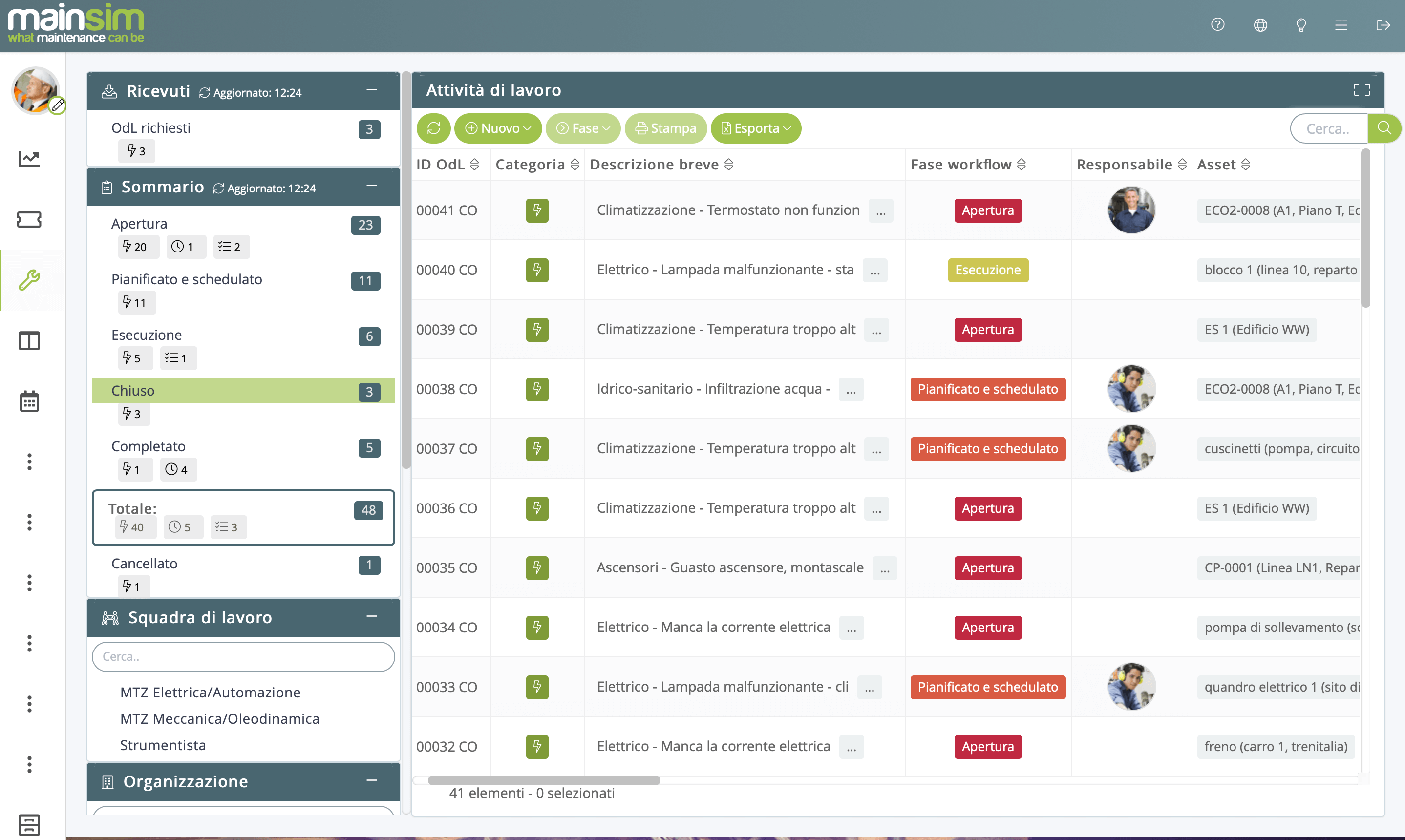Refresh the Ricevuti panel
This screenshot has height=840, width=1405.
[x=204, y=93]
